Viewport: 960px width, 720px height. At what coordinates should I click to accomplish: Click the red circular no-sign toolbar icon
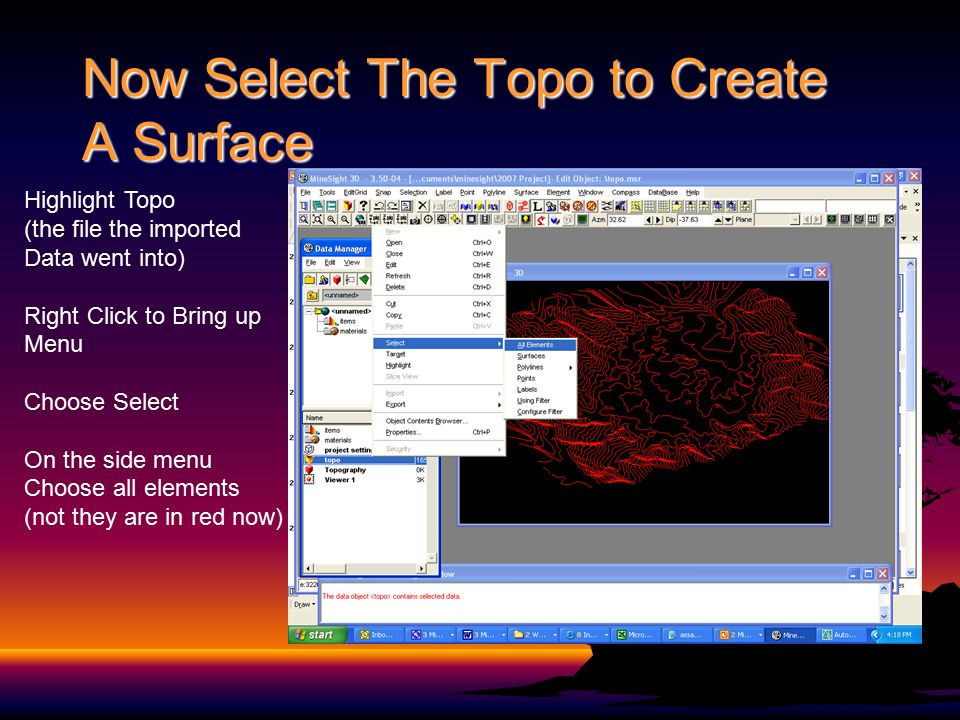click(591, 206)
